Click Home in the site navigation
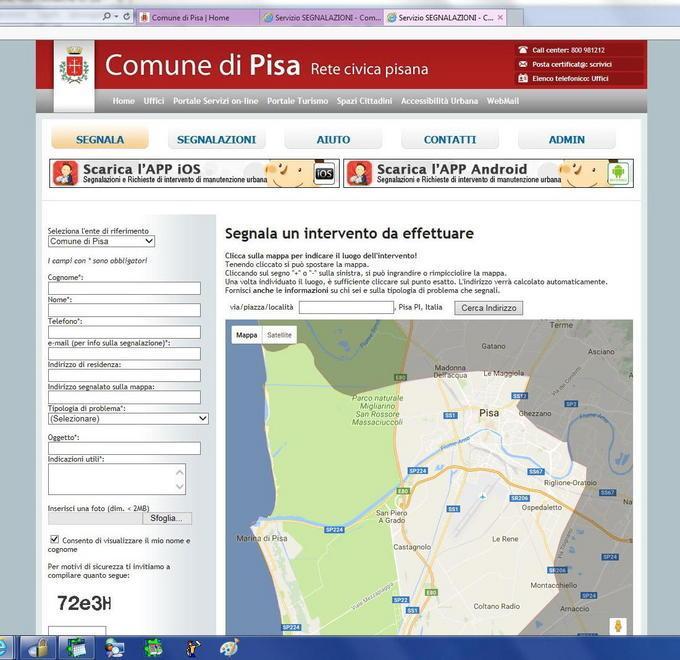This screenshot has height=660, width=680. click(x=124, y=101)
